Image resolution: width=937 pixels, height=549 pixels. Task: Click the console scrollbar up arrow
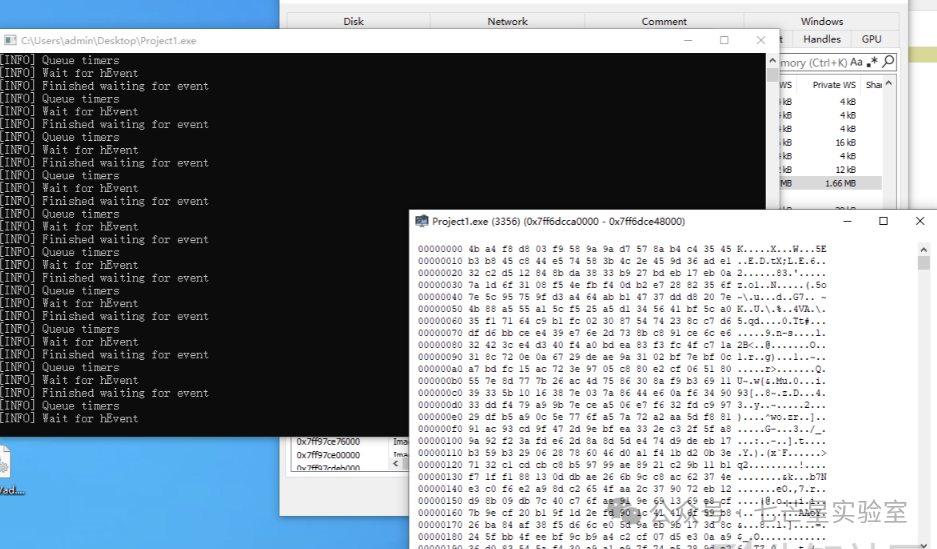pos(772,61)
